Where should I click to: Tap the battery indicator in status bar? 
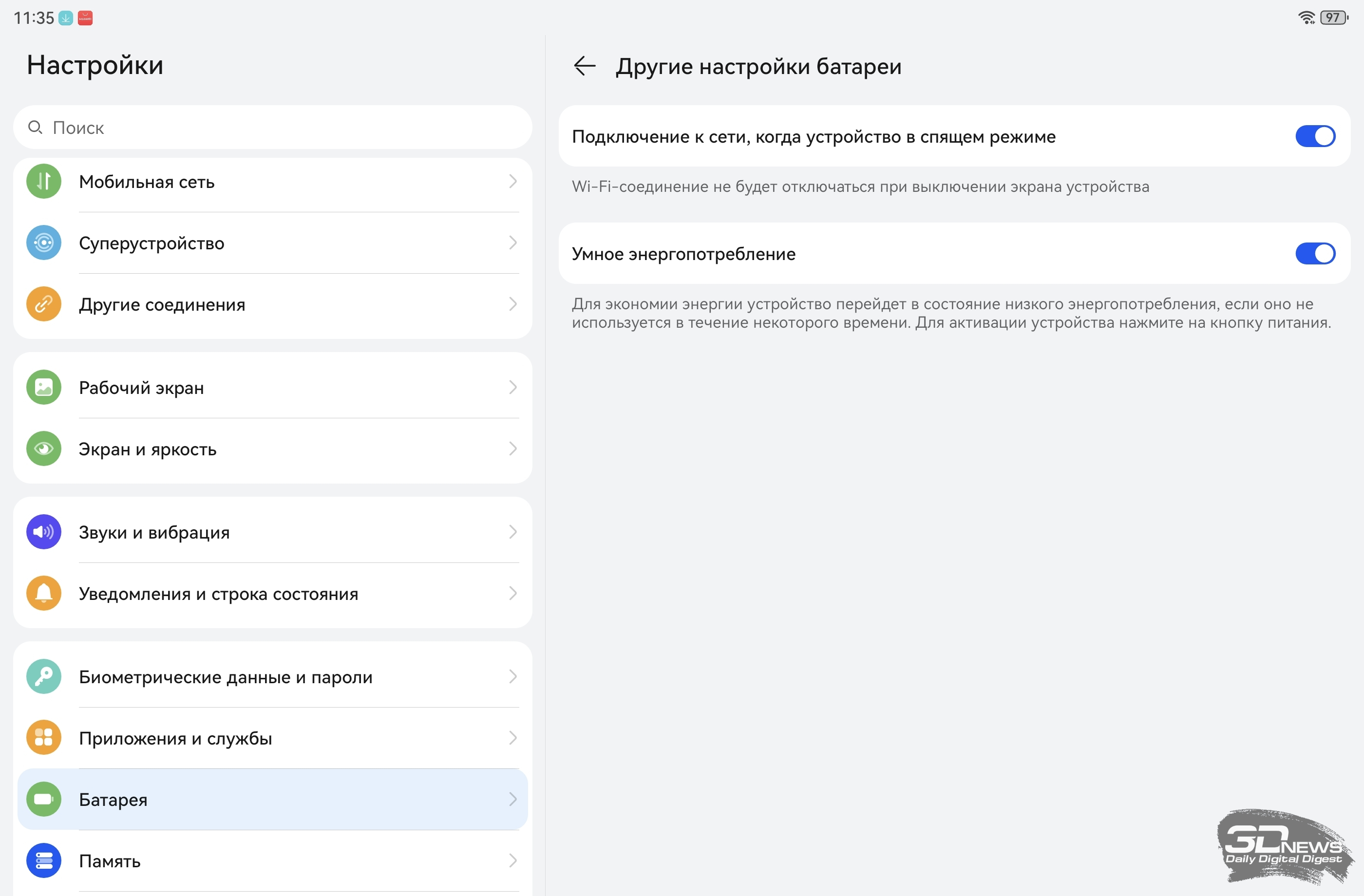1334,18
